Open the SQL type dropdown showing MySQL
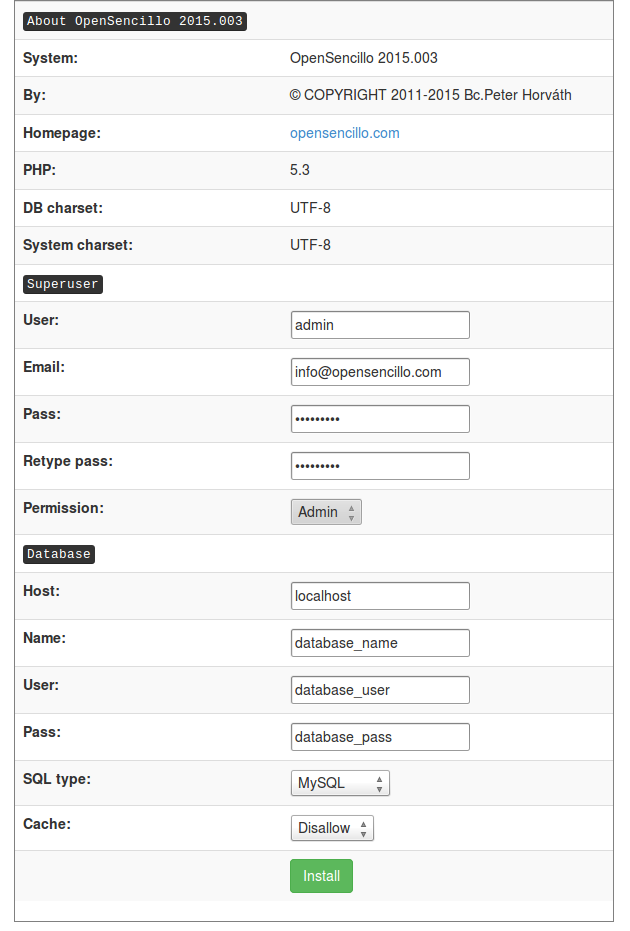The height and width of the screenshot is (931, 630). point(340,783)
